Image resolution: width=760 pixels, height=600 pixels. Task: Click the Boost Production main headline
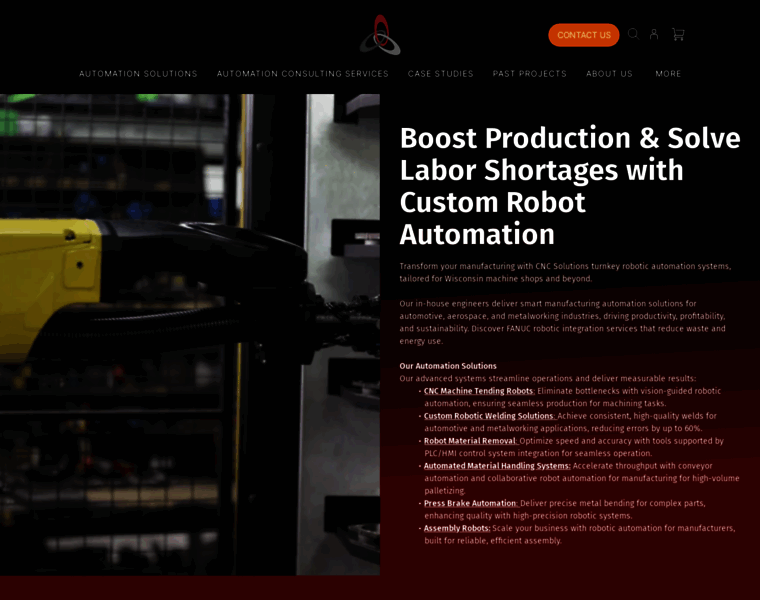pyautogui.click(x=570, y=186)
